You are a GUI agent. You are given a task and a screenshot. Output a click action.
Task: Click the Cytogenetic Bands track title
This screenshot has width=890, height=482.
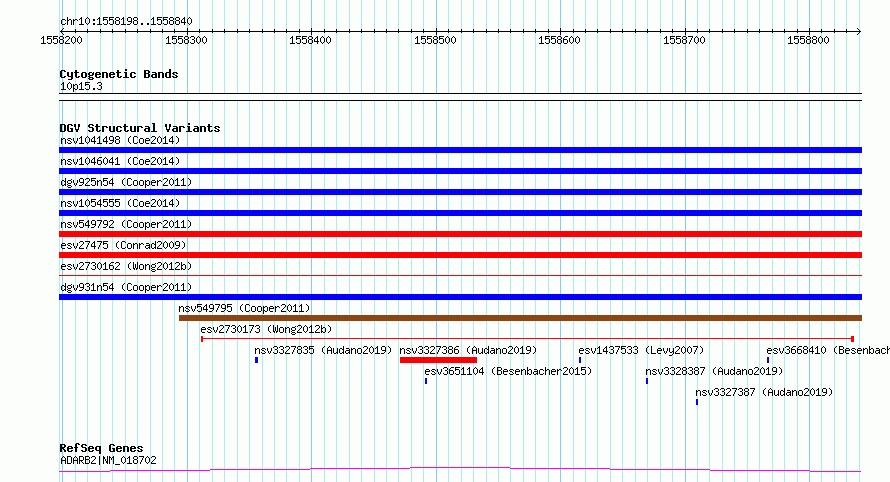[x=119, y=74]
